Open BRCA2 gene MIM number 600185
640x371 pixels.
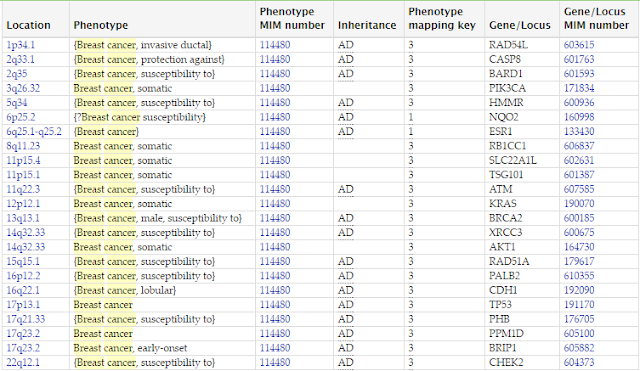(579, 218)
